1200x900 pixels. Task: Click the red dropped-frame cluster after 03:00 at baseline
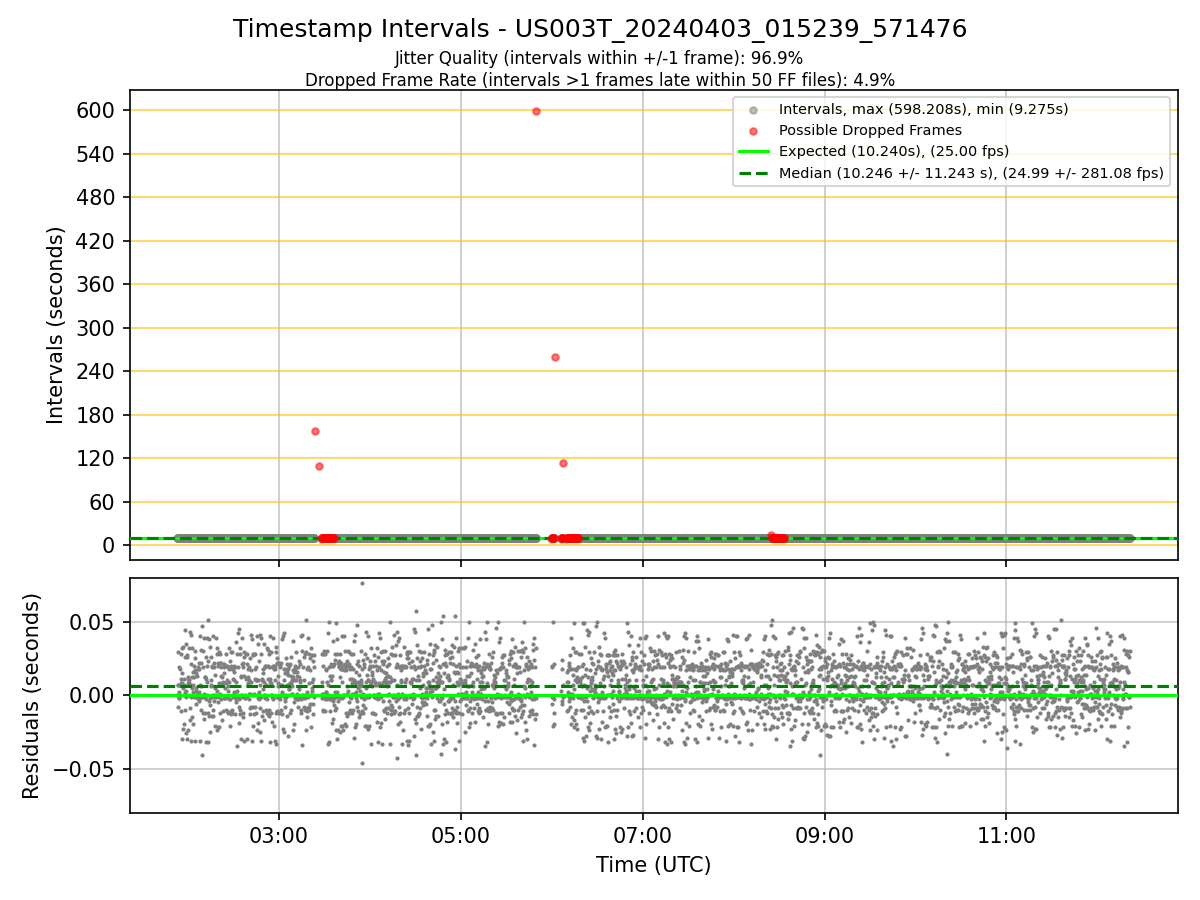pos(328,538)
